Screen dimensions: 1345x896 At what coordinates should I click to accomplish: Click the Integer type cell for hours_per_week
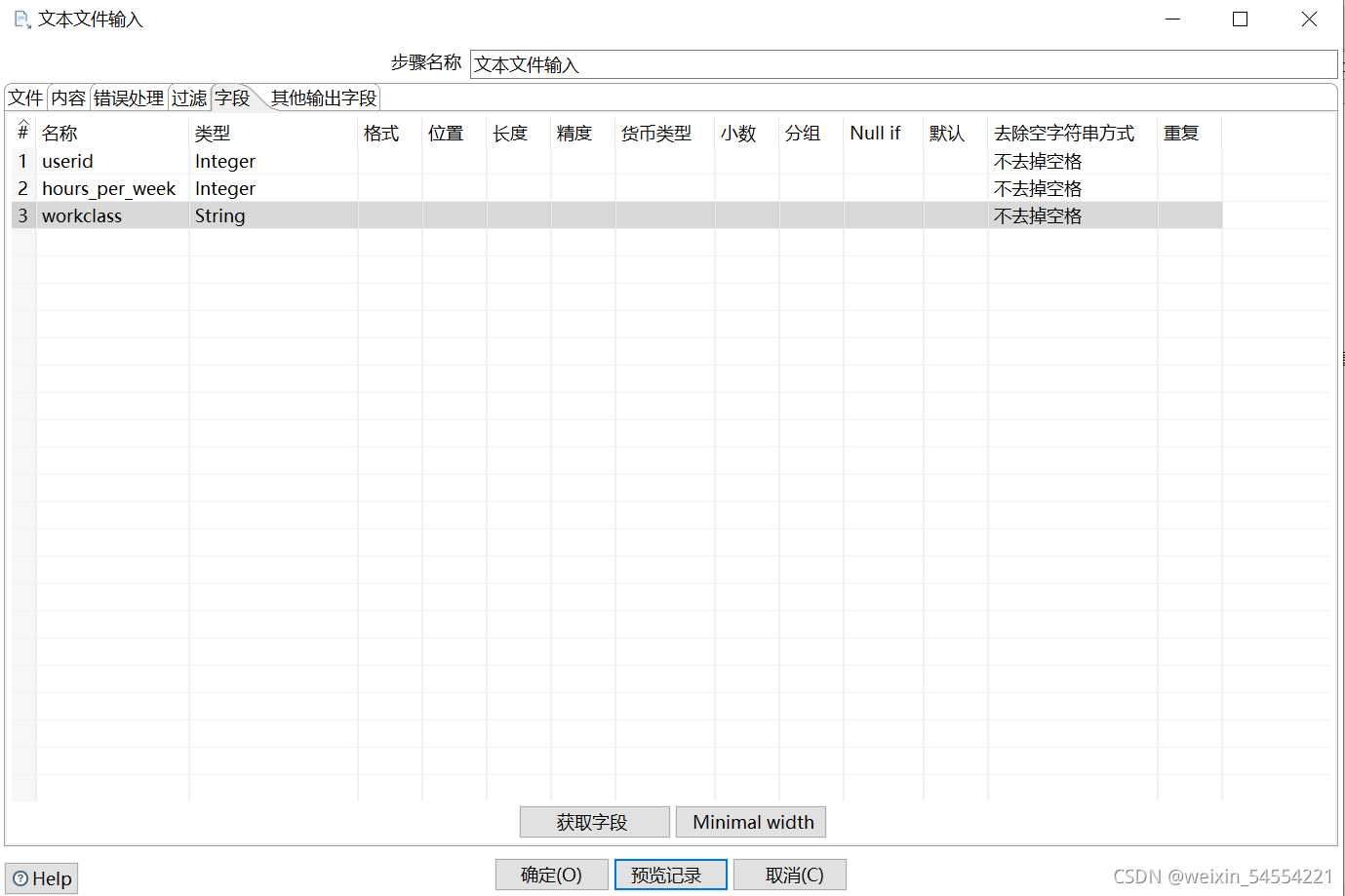click(273, 188)
